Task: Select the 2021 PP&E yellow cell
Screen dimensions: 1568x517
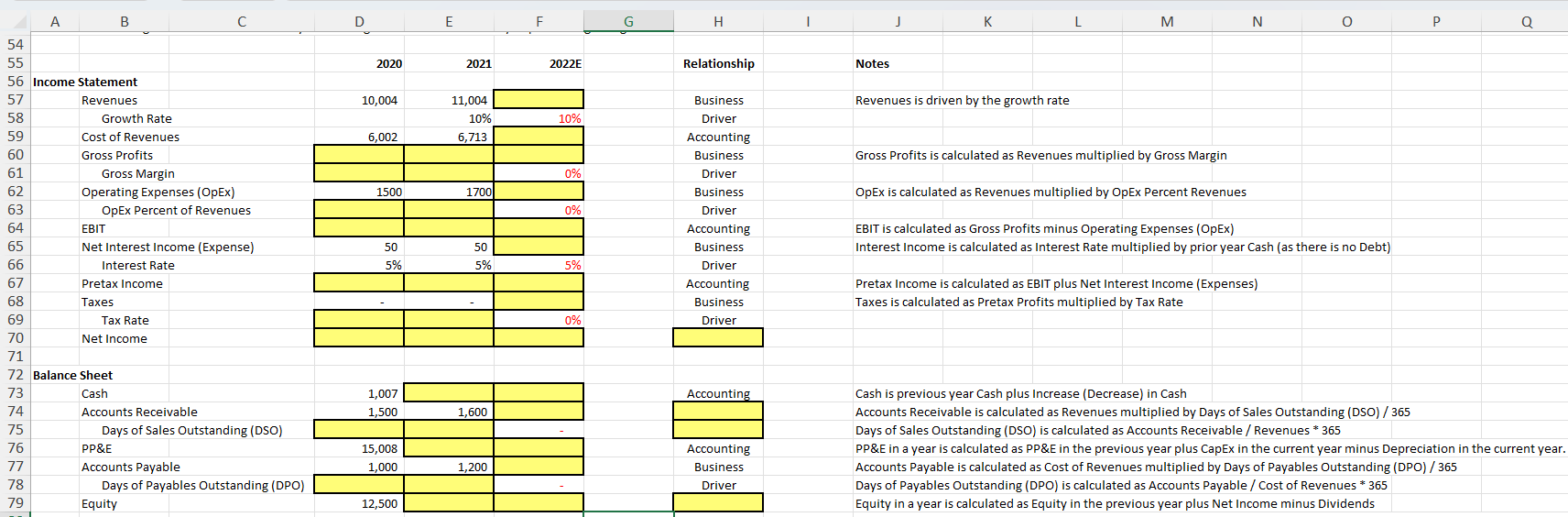Action: tap(449, 448)
